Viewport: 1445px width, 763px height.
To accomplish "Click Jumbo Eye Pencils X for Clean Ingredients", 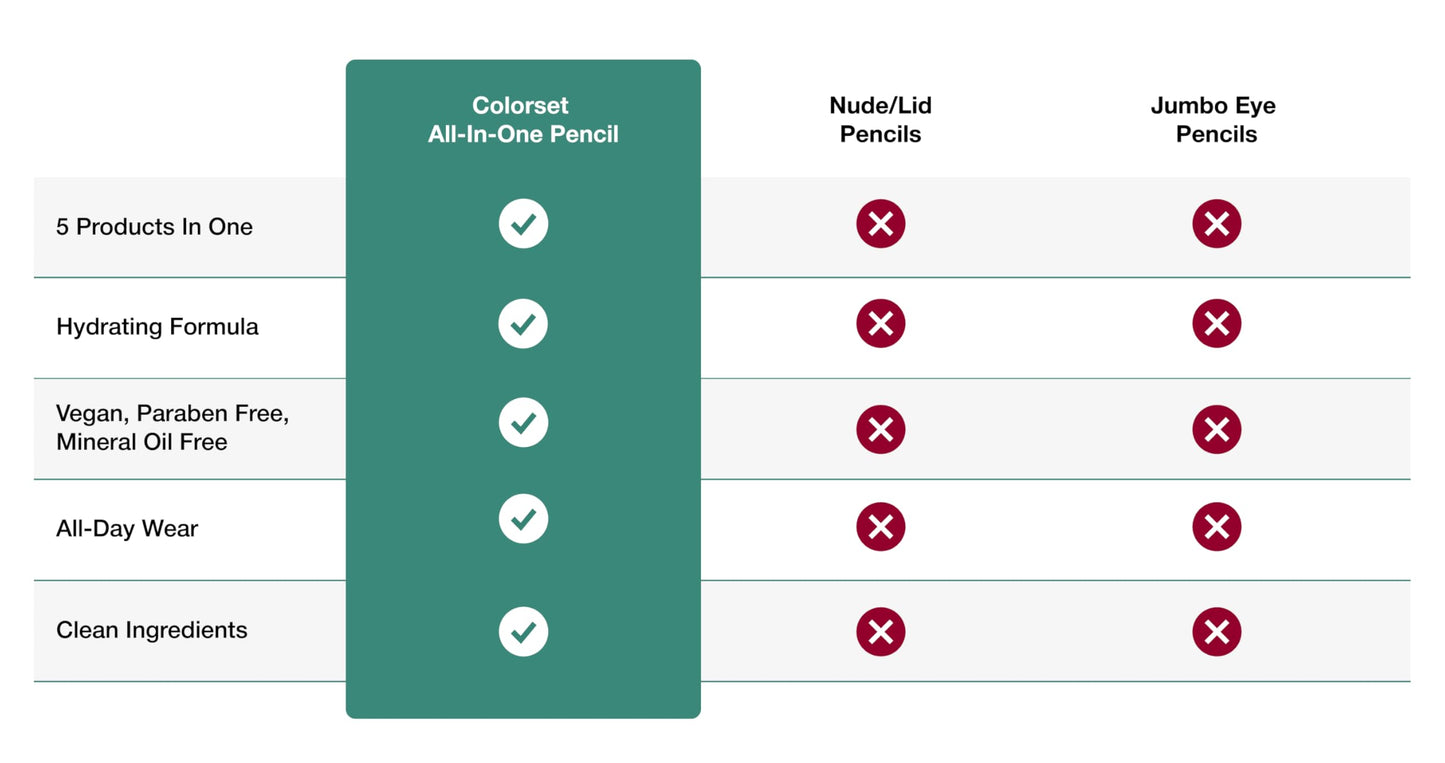I will 1216,632.
